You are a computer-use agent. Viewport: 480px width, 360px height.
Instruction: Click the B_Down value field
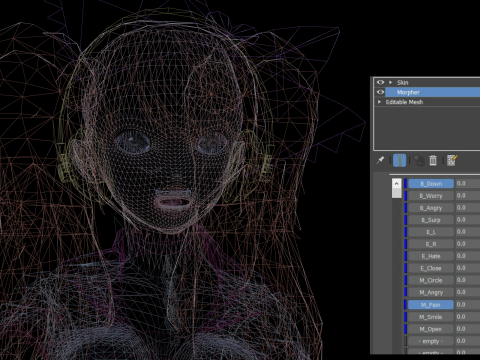point(468,184)
